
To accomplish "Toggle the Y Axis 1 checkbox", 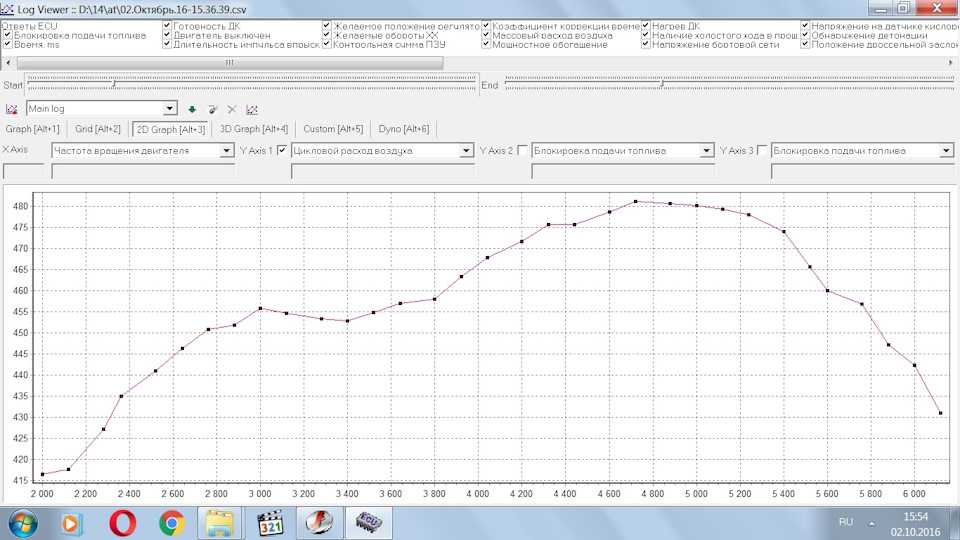I will click(x=282, y=151).
